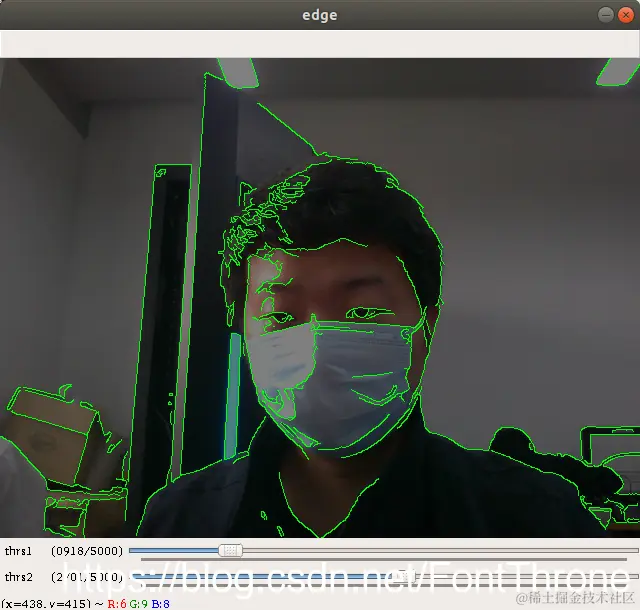Minimize the edge window
The height and width of the screenshot is (610, 640).
605,15
